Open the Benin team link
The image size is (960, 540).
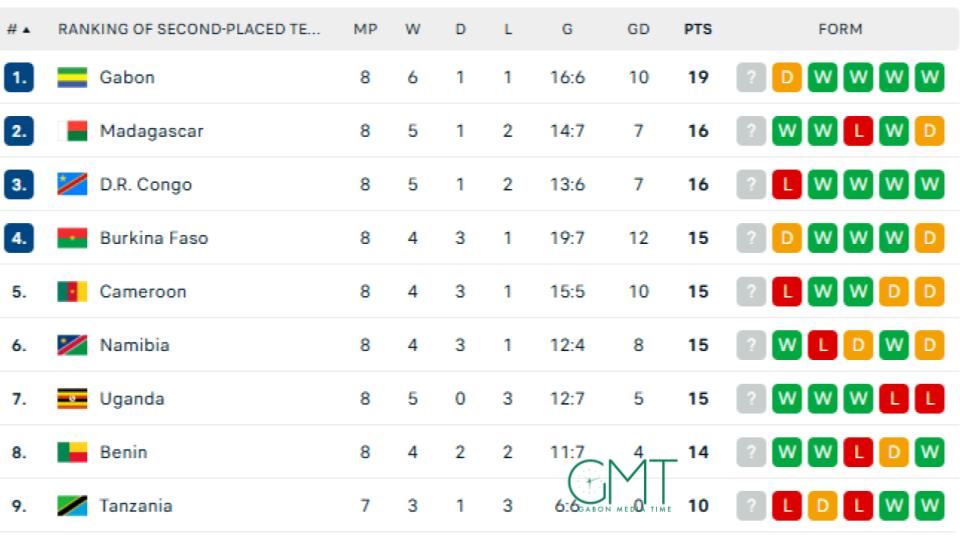(124, 452)
